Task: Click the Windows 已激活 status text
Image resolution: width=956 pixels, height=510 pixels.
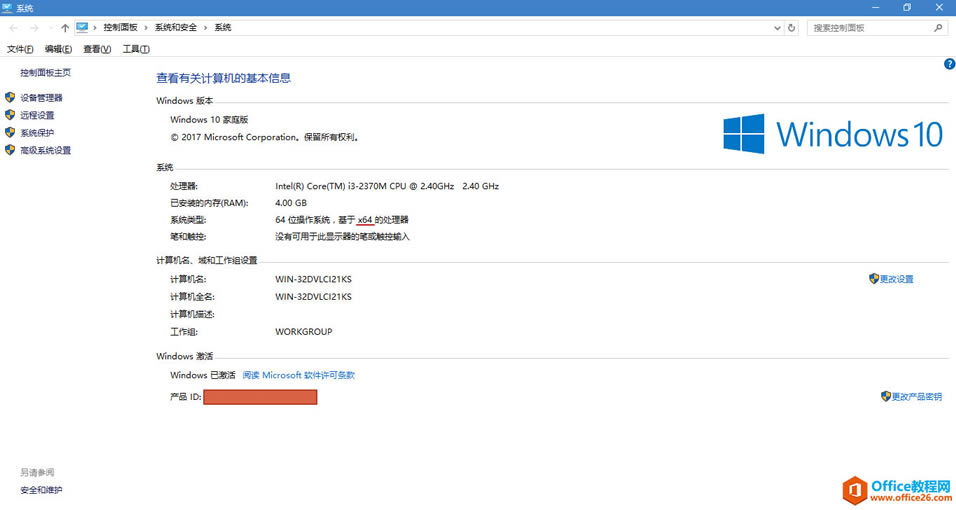Action: 202,375
